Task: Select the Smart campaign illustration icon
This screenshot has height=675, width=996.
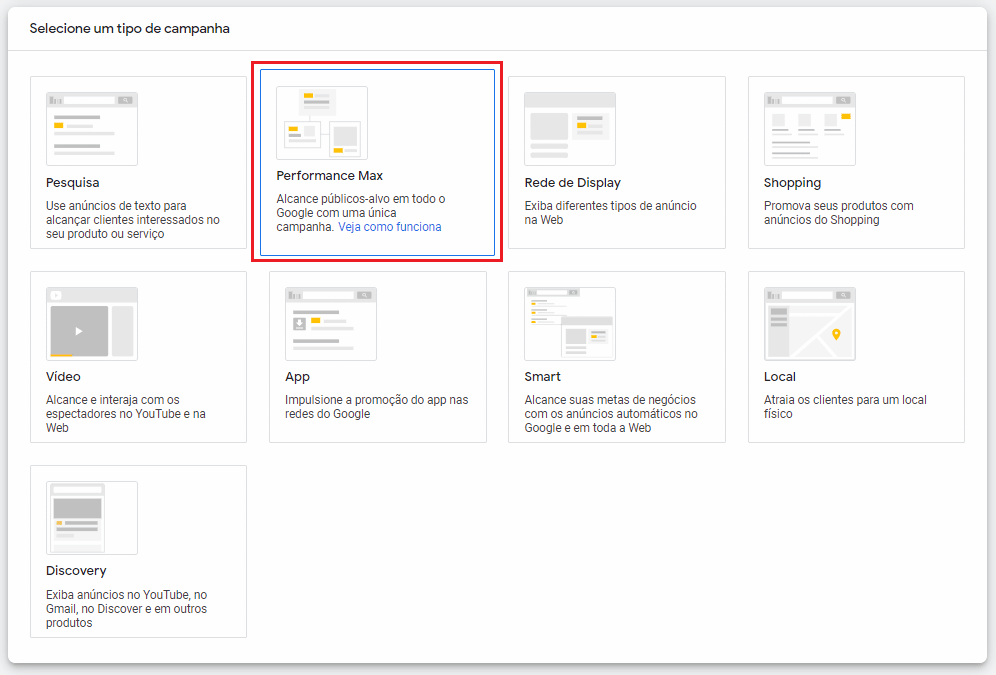Action: click(x=569, y=324)
